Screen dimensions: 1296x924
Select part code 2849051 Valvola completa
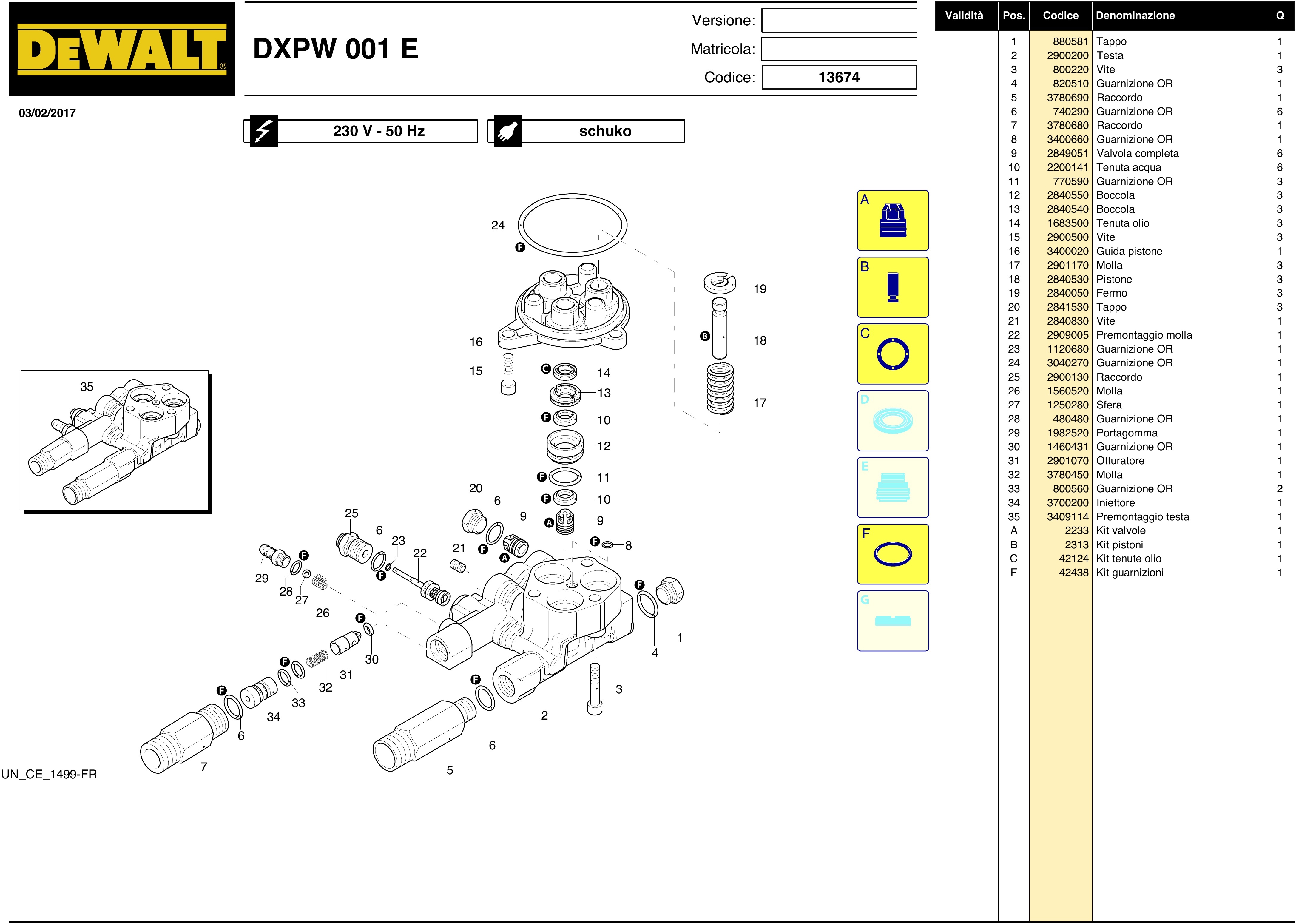[1067, 154]
